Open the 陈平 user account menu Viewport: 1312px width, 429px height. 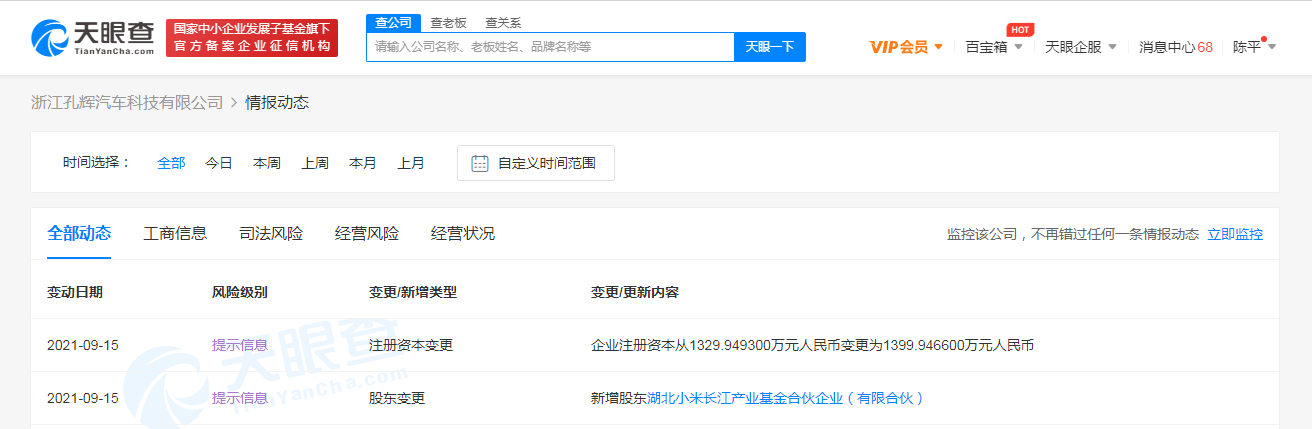click(x=1253, y=47)
